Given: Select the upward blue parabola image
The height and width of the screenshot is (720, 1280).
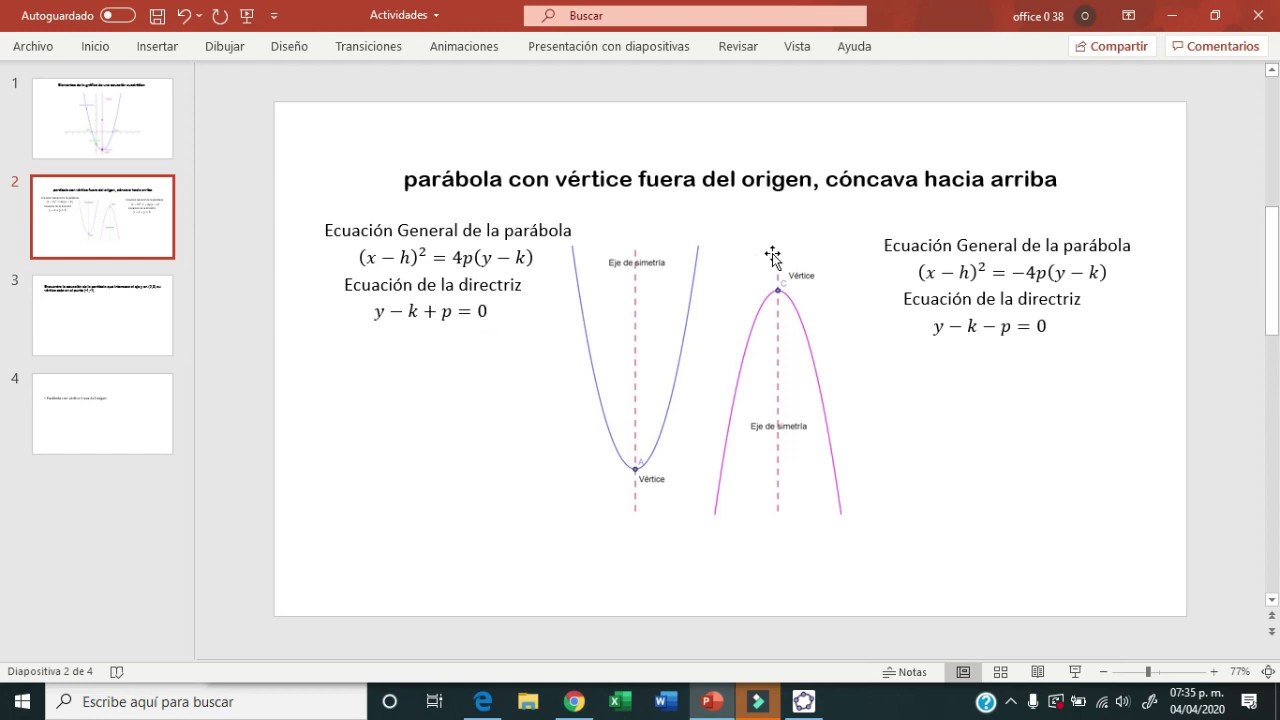Looking at the screenshot, I should (635, 378).
